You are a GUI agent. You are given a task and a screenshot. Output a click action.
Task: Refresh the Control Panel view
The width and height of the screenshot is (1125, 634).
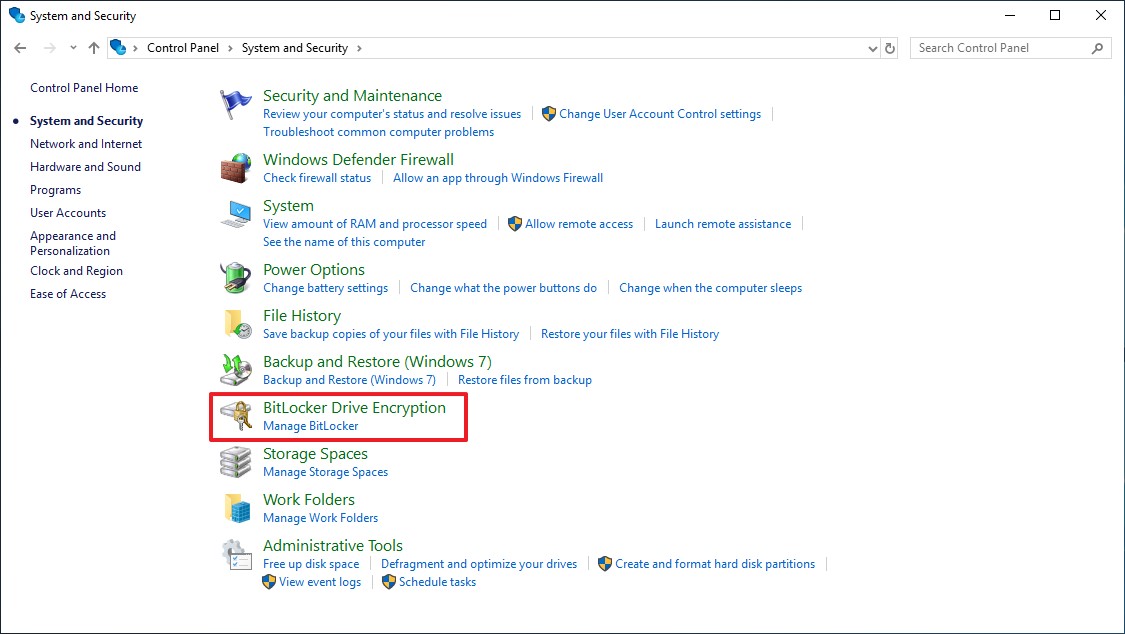[891, 48]
